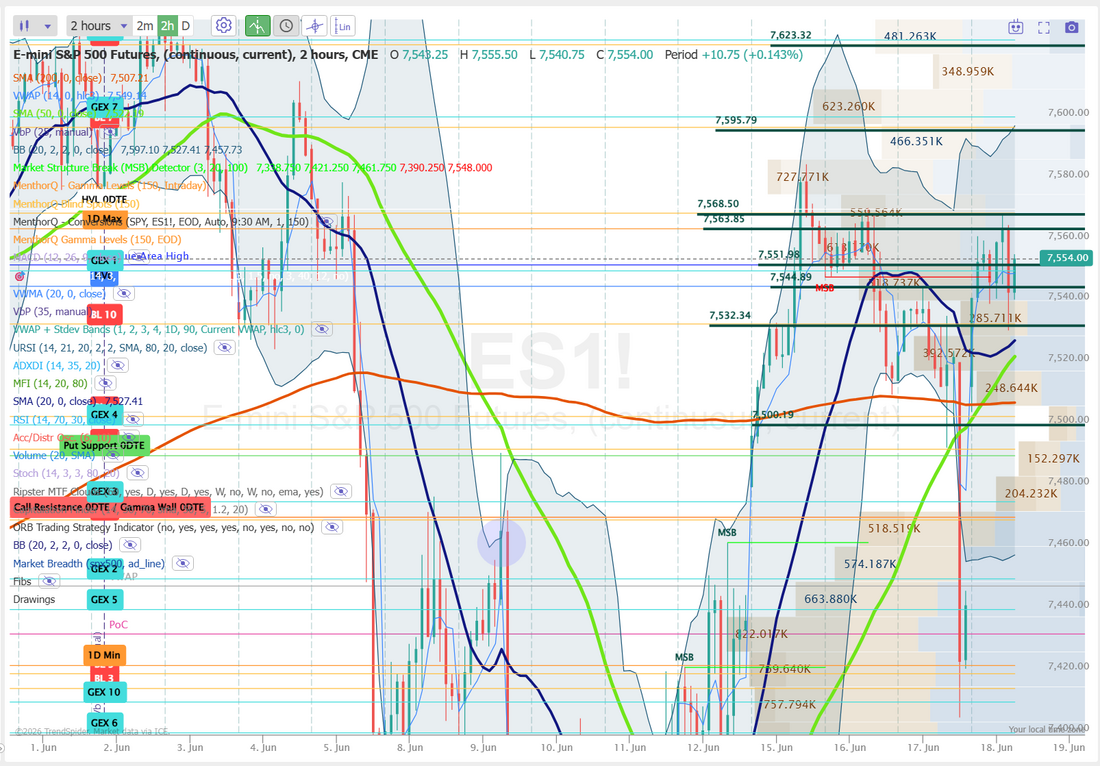Viewport: 1100px width, 766px height.
Task: Click the red target indicator icon
Action: click(19, 276)
